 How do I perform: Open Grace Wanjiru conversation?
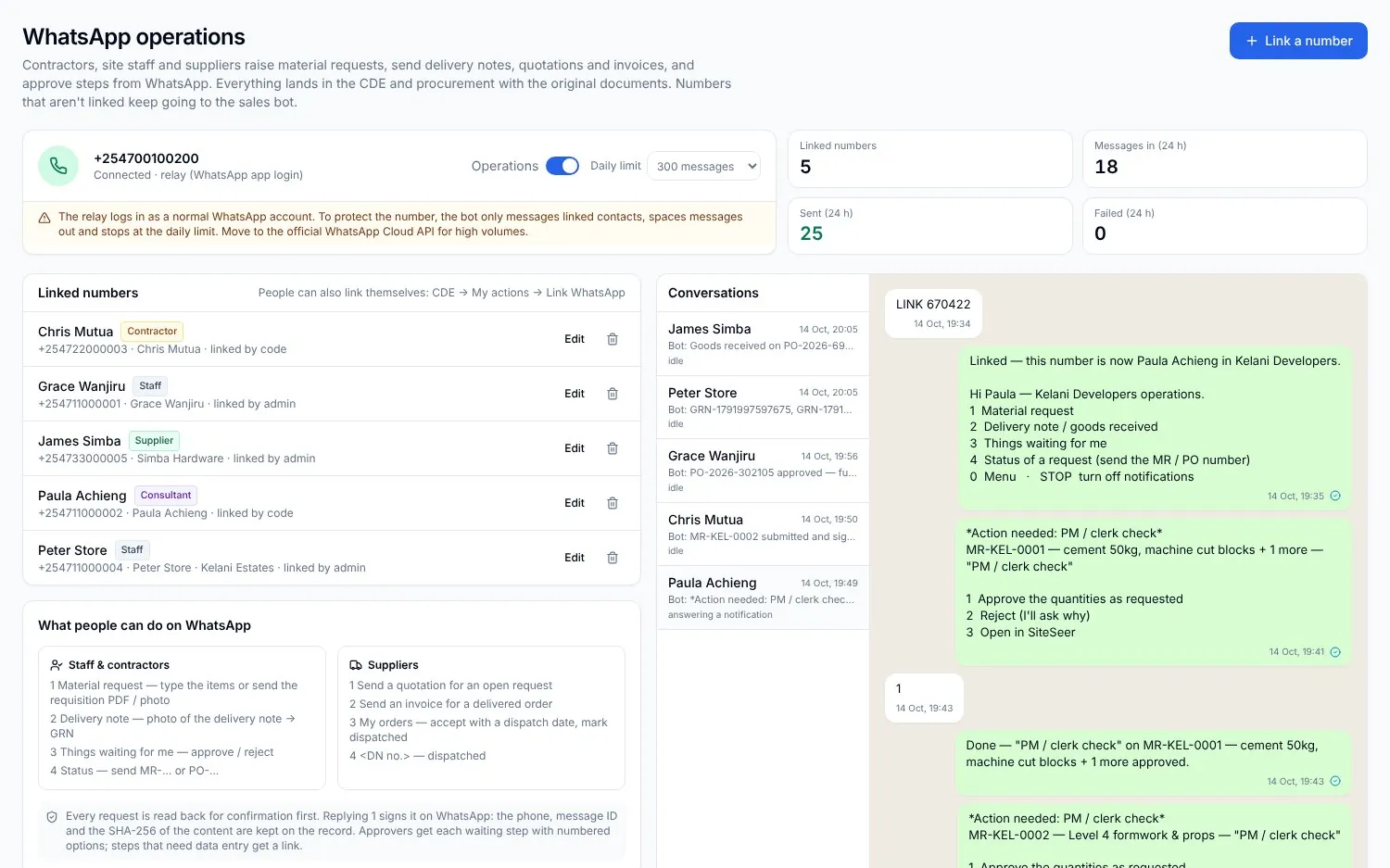[763, 471]
